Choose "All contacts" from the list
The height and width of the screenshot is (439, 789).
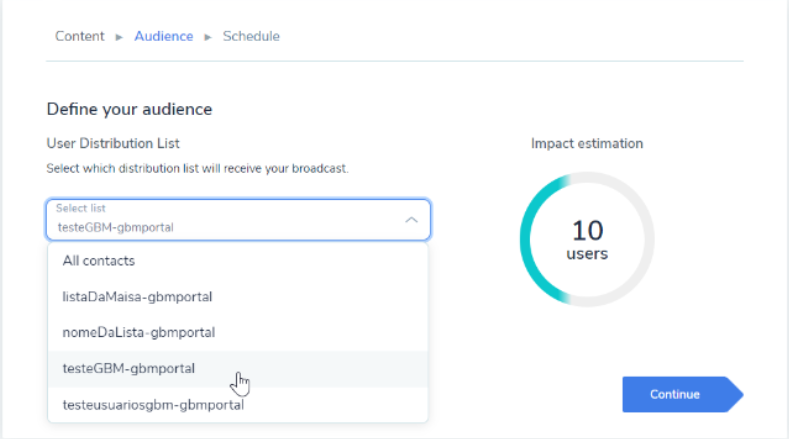click(x=98, y=261)
